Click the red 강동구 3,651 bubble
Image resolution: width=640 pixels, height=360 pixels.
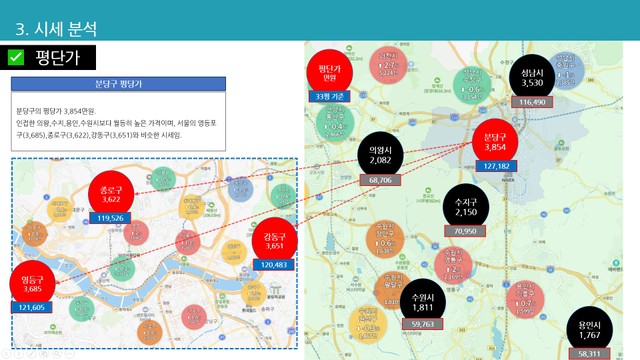(x=274, y=241)
